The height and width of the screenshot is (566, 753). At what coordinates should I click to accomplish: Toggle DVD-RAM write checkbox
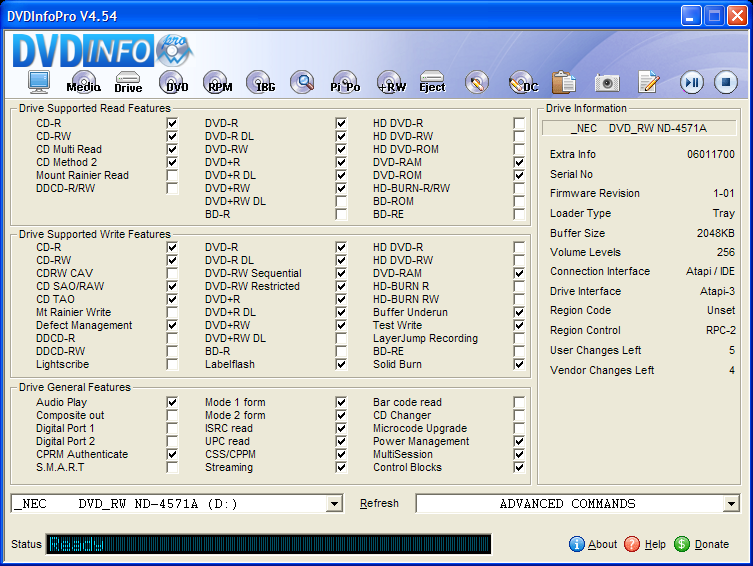(x=519, y=273)
